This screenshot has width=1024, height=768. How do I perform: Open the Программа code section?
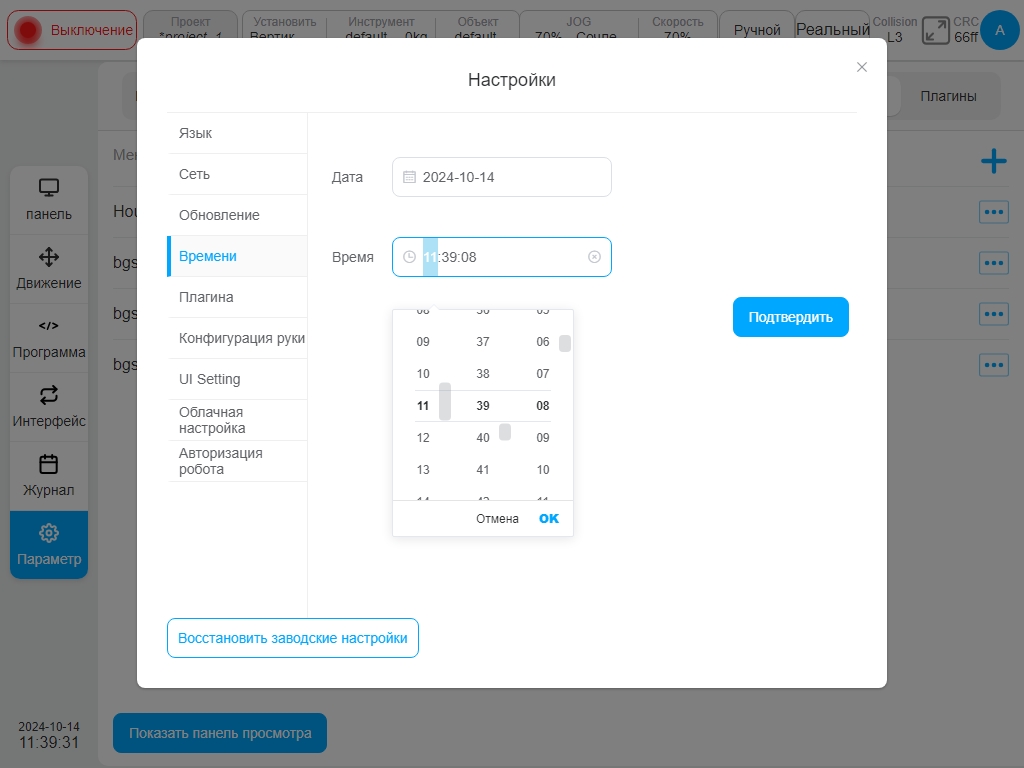49,338
